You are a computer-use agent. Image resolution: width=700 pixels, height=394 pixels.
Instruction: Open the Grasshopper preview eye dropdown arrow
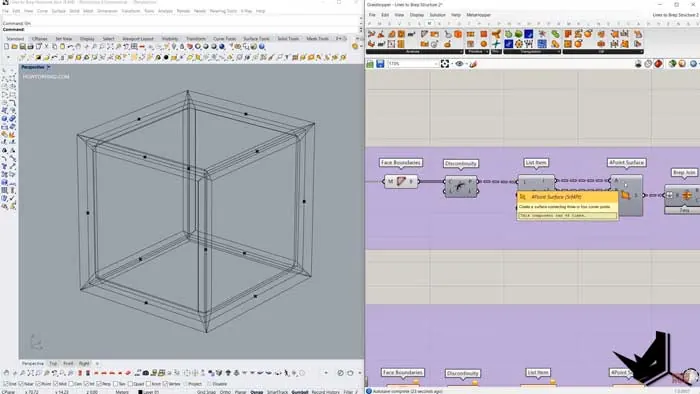pyautogui.click(x=466, y=64)
